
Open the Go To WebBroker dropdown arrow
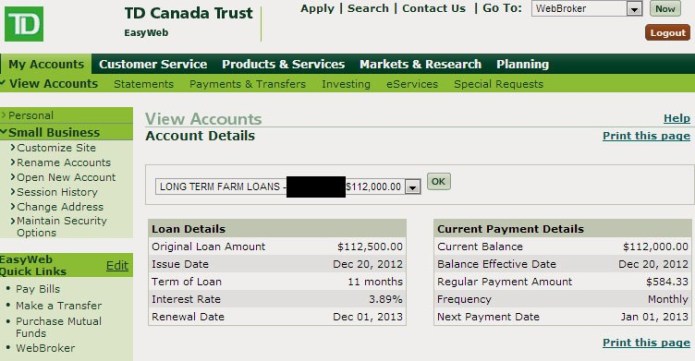pyautogui.click(x=635, y=9)
